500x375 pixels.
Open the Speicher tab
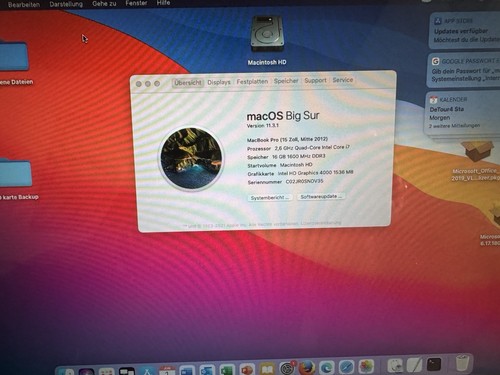point(286,81)
